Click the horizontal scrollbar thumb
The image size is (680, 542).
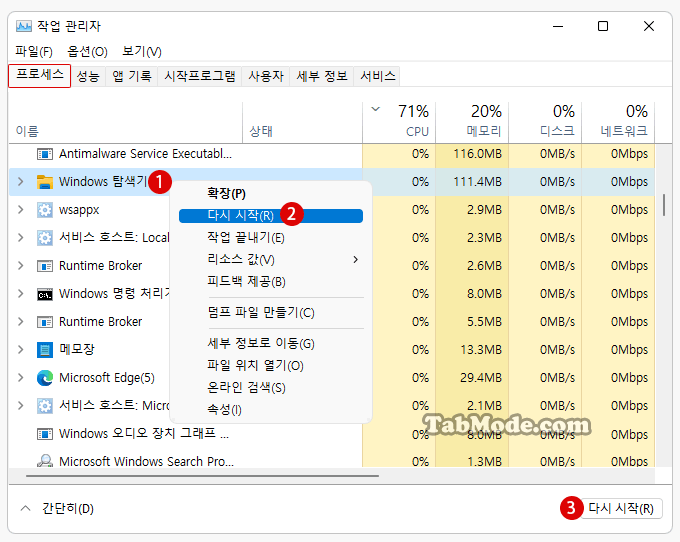[202, 476]
